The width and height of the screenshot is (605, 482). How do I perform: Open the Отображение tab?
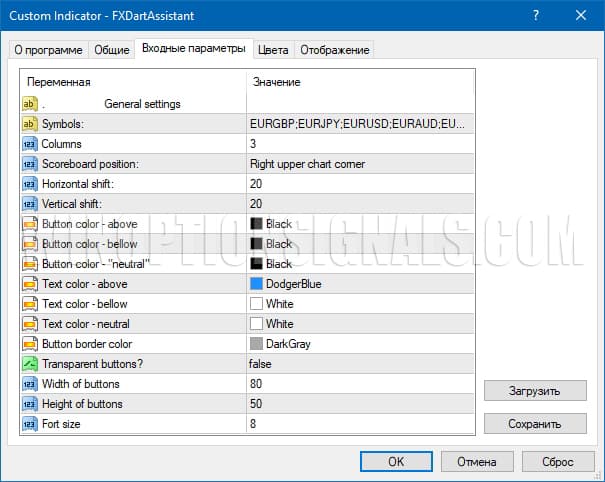(335, 50)
